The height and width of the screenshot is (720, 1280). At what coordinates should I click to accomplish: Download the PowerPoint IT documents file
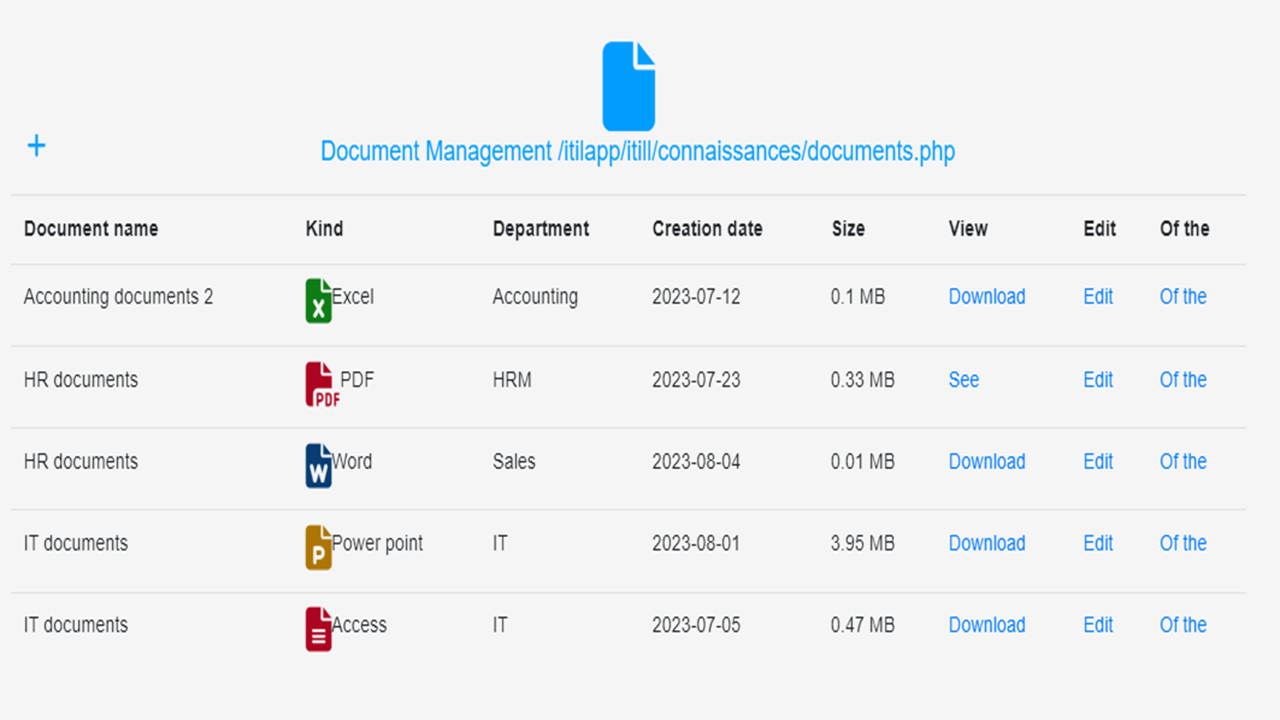point(986,544)
